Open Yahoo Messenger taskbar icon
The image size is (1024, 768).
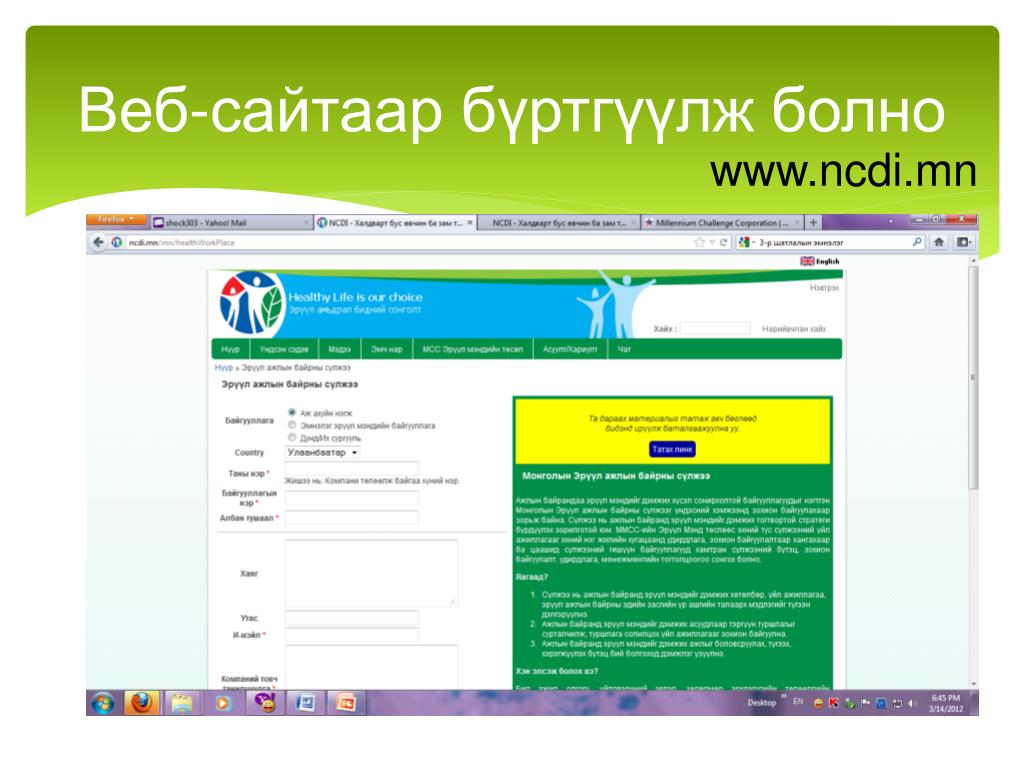(x=264, y=703)
